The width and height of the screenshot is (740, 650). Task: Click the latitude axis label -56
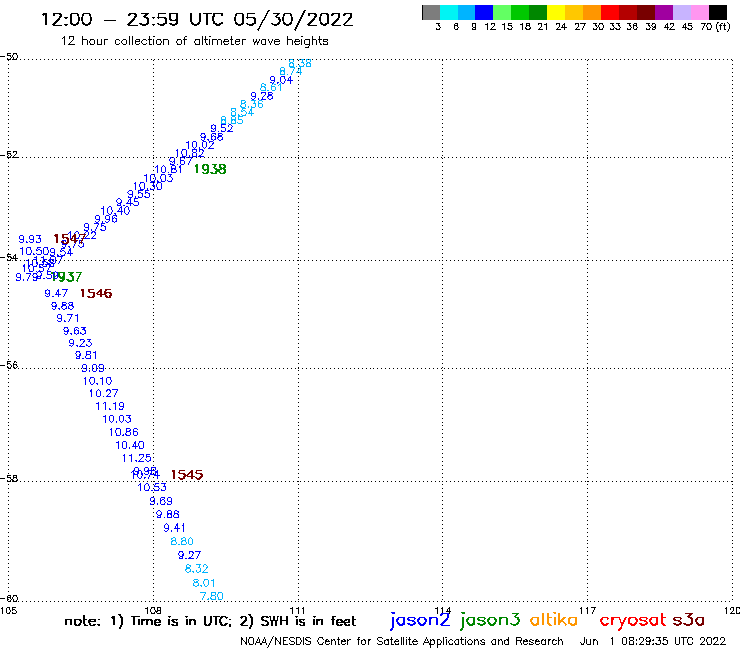[9, 365]
